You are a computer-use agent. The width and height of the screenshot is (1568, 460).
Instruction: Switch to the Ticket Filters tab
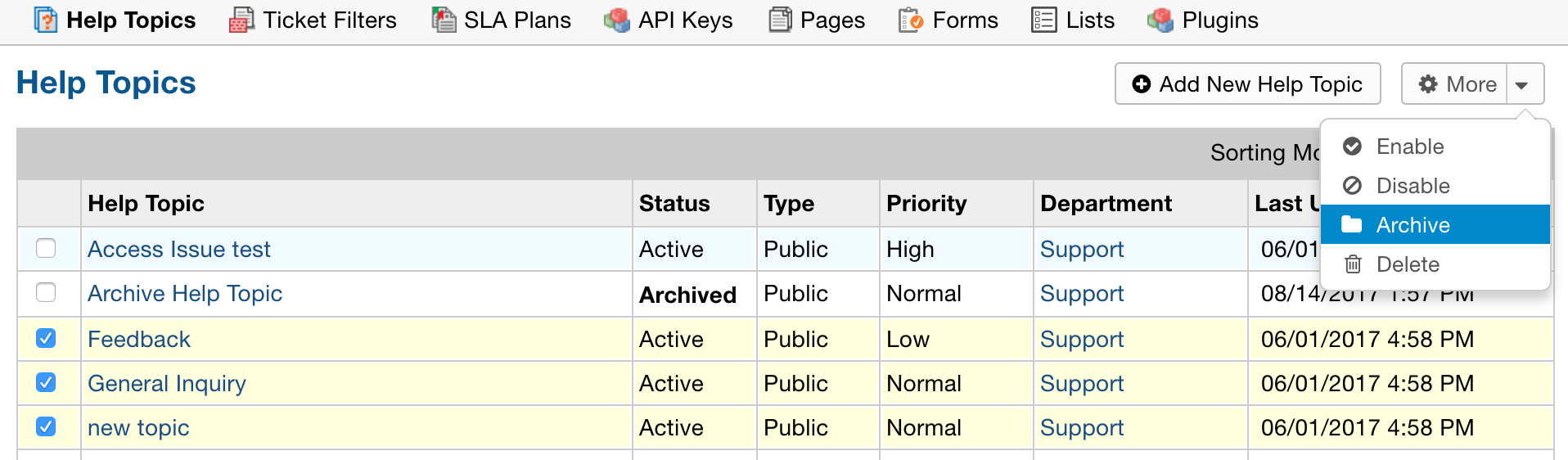(313, 20)
